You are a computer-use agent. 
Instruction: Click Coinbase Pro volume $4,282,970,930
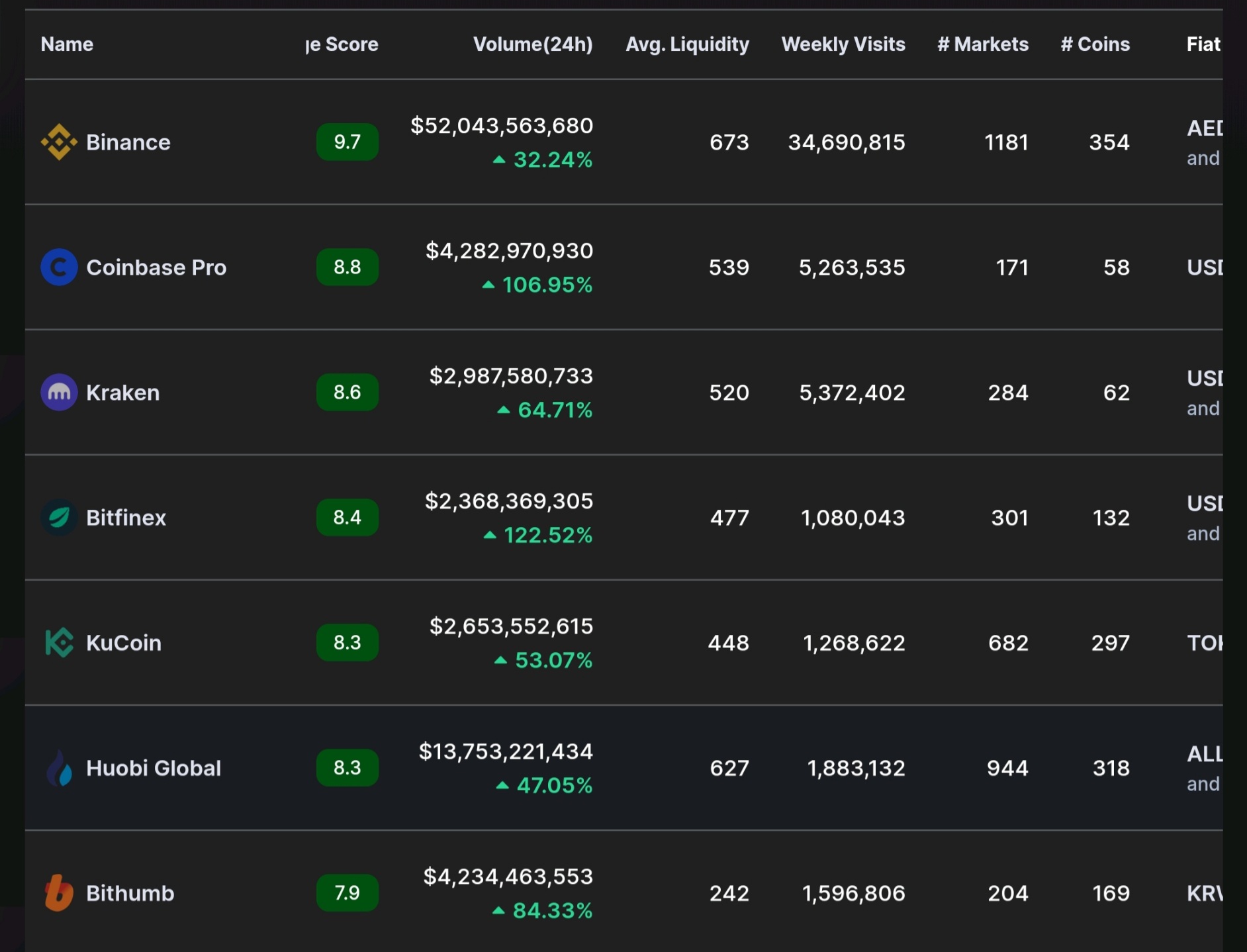coord(510,251)
